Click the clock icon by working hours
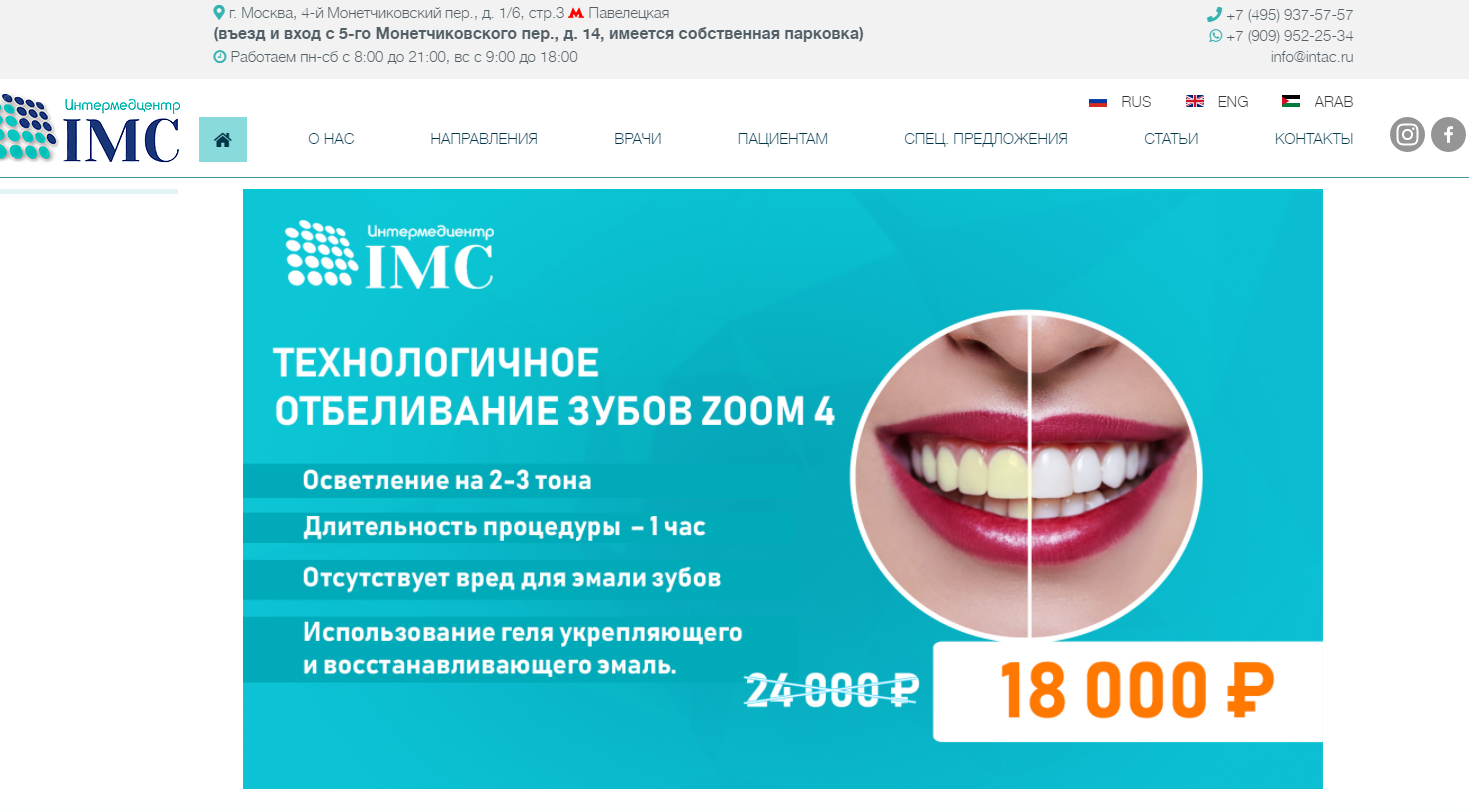Screen dimensions: 1469x812 [x=220, y=57]
